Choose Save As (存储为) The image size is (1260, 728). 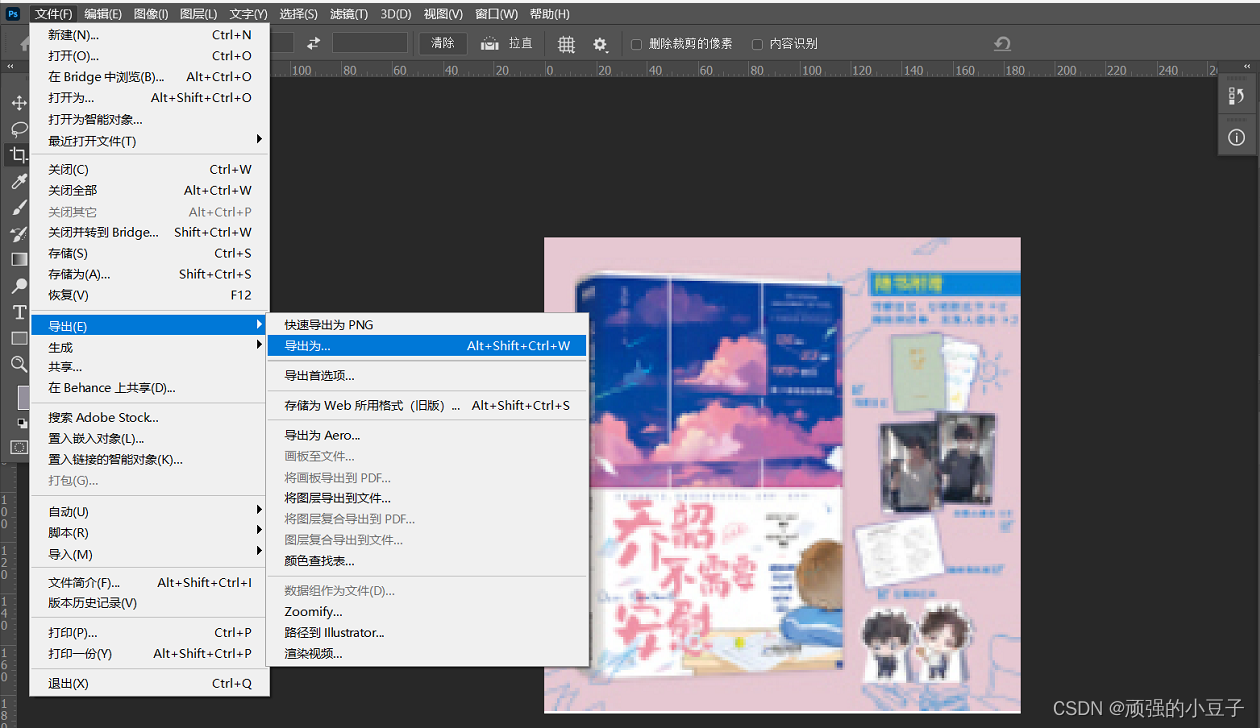click(149, 274)
